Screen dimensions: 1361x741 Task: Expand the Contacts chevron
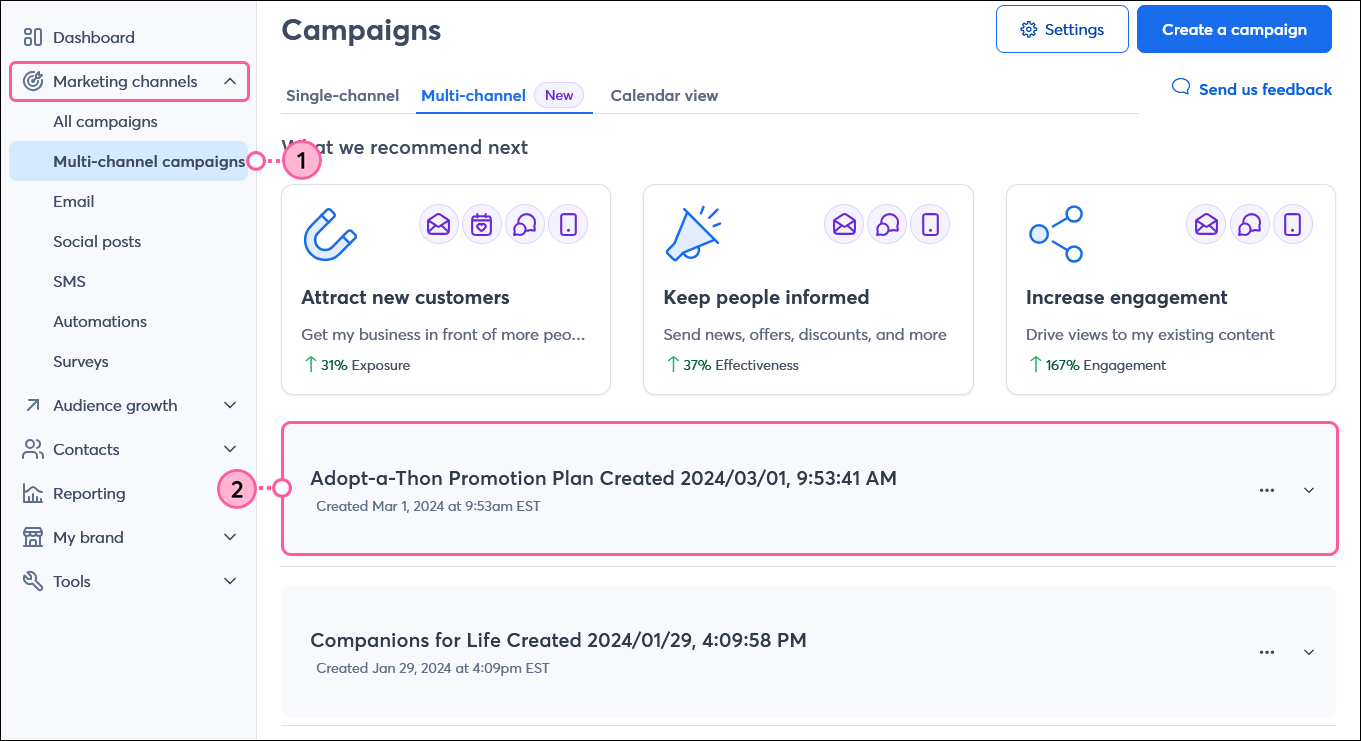pyautogui.click(x=230, y=449)
